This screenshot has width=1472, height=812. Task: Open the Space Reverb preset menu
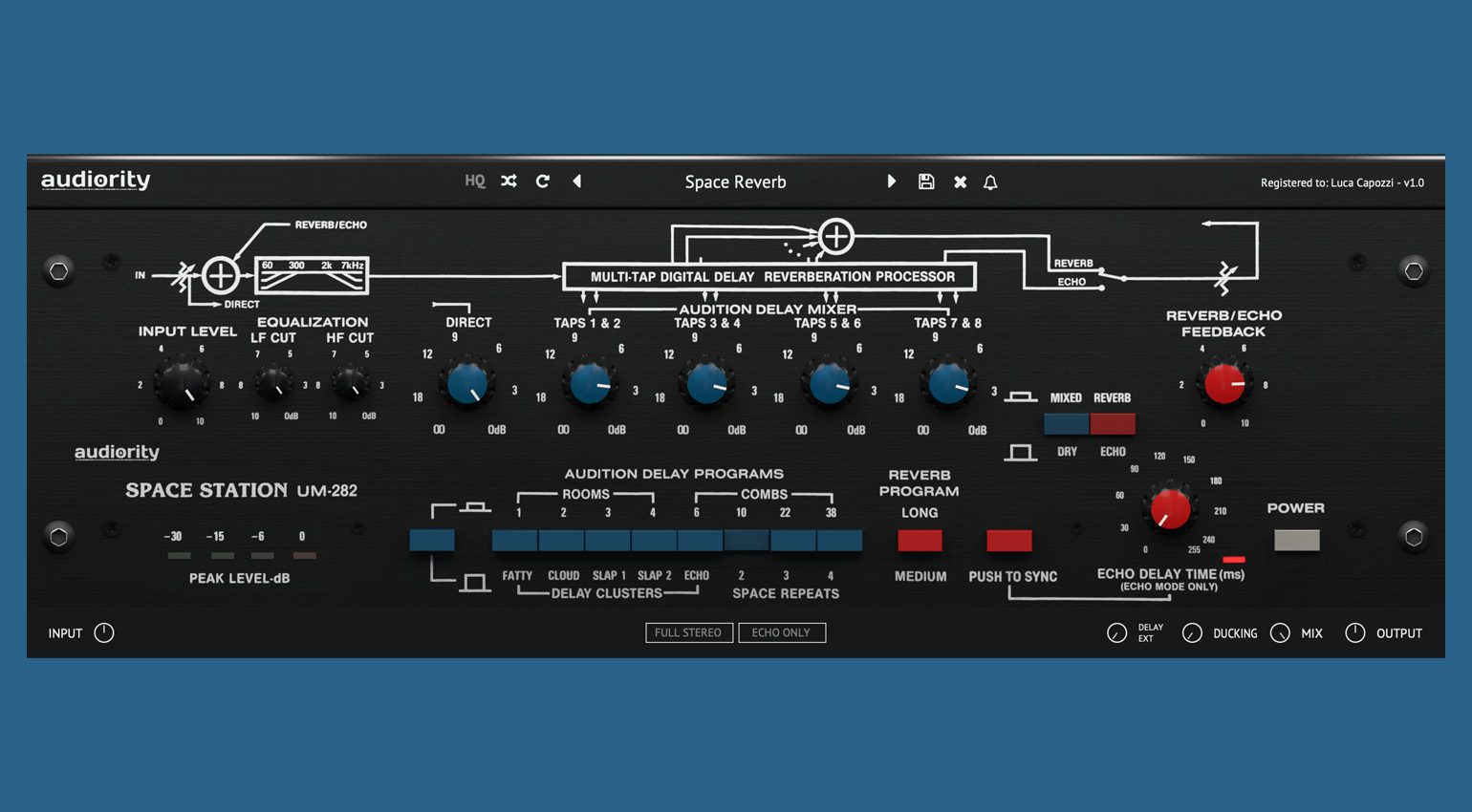coord(736,182)
